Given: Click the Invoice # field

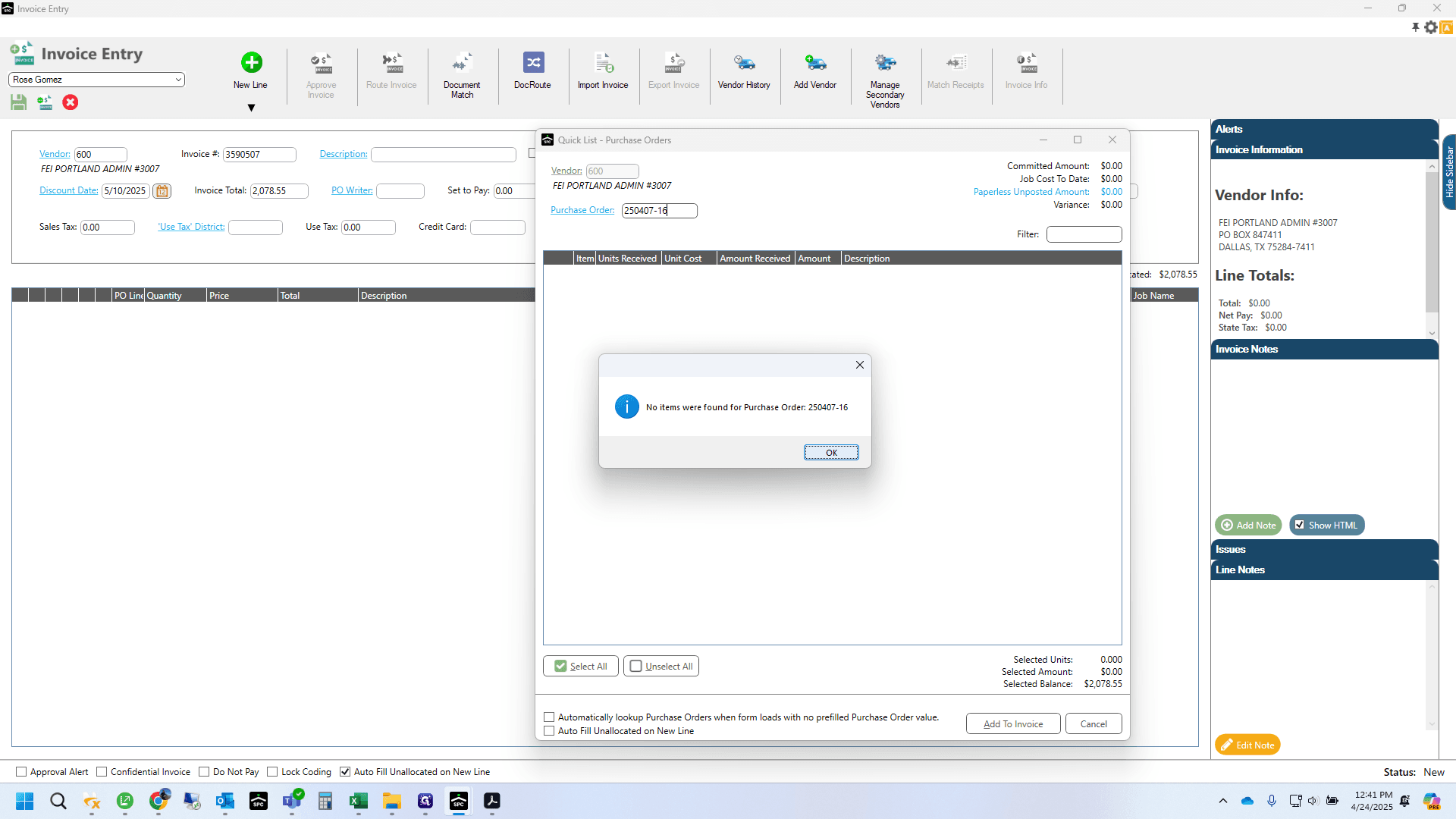Looking at the screenshot, I should [x=259, y=155].
